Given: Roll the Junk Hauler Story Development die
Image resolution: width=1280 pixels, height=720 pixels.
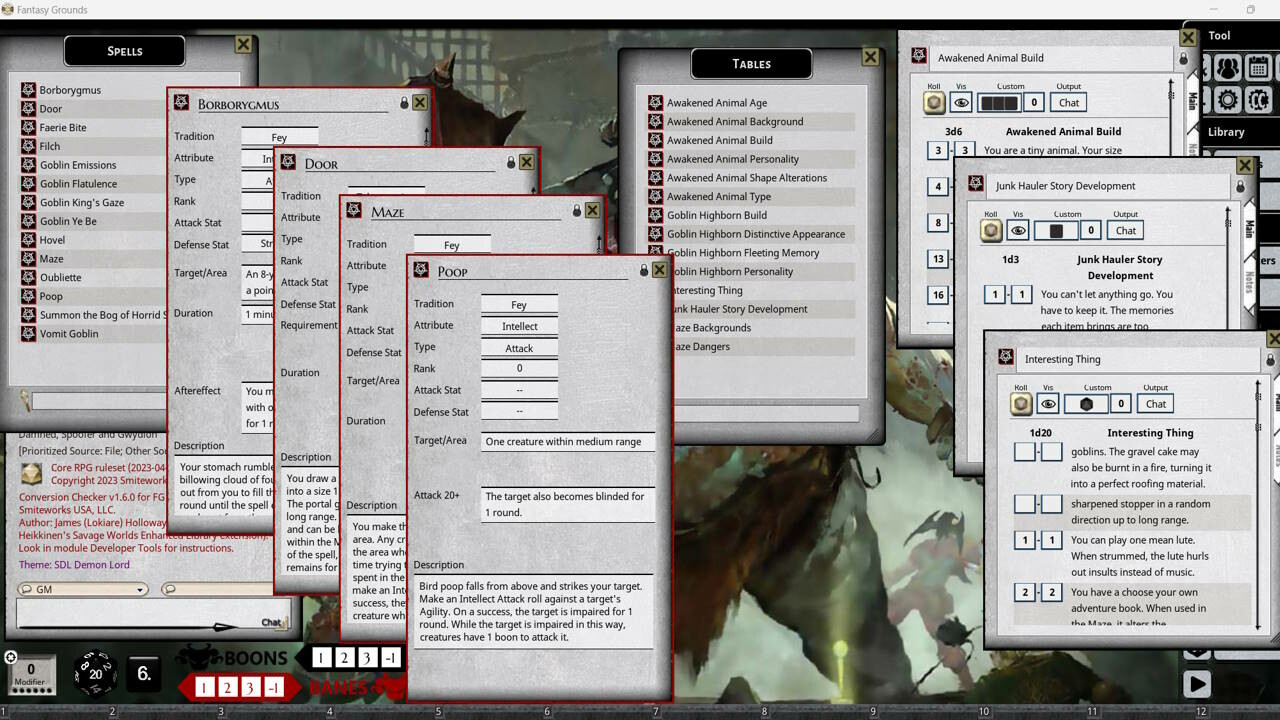Looking at the screenshot, I should coord(990,229).
